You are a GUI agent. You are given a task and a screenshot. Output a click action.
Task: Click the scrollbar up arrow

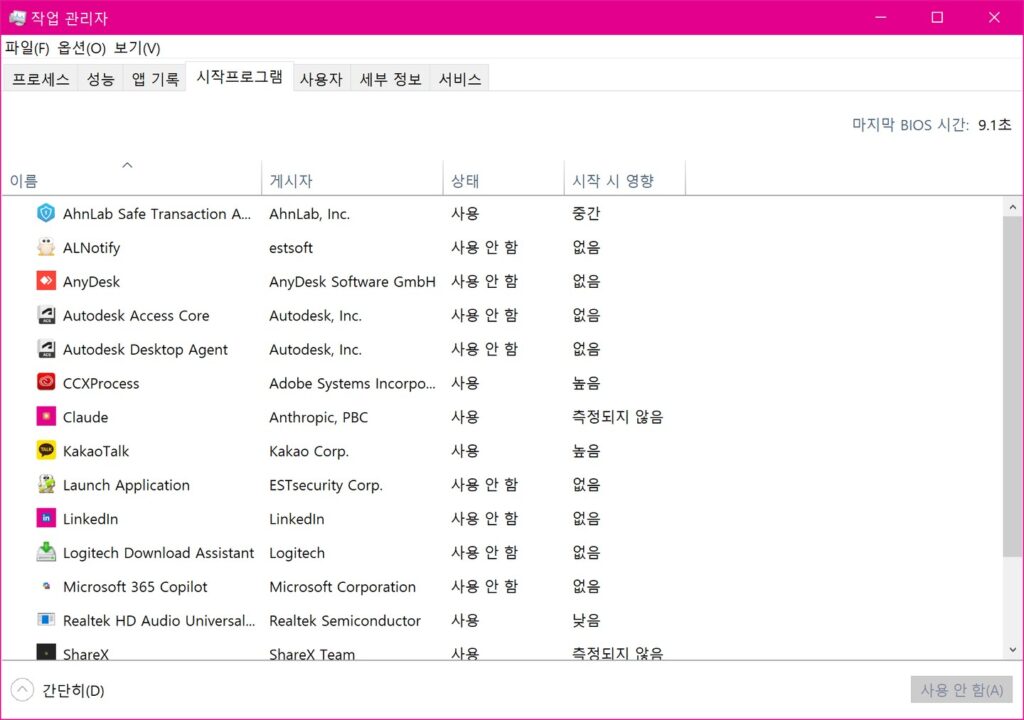1013,207
